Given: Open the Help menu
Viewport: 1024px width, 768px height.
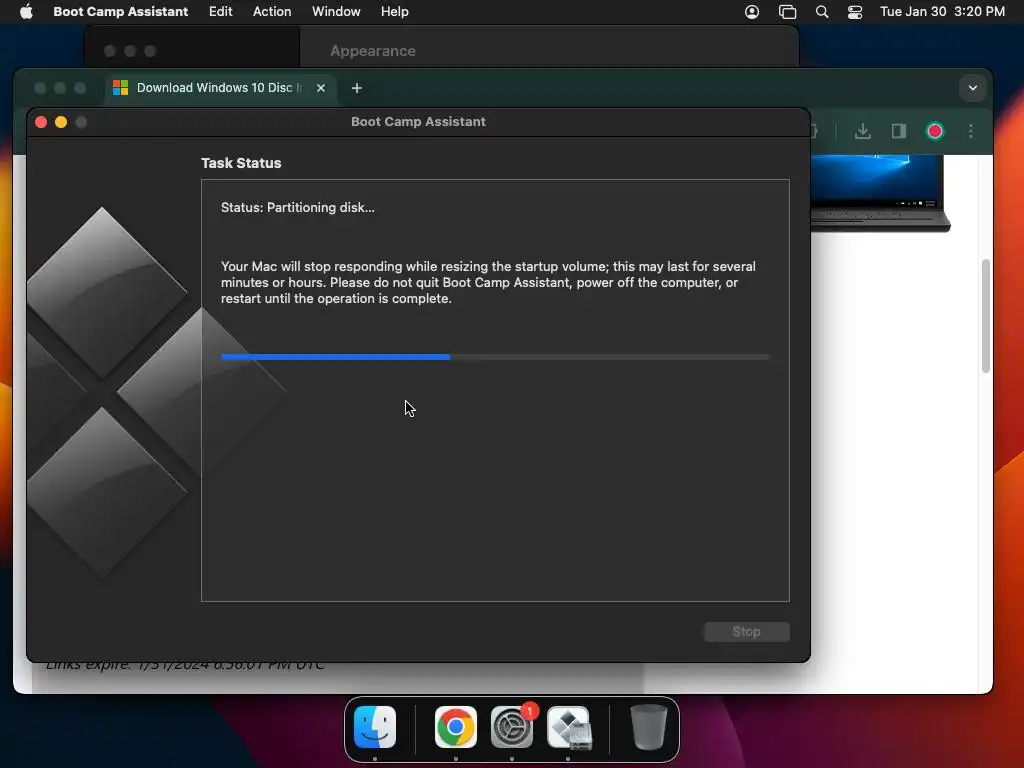Looking at the screenshot, I should [394, 12].
